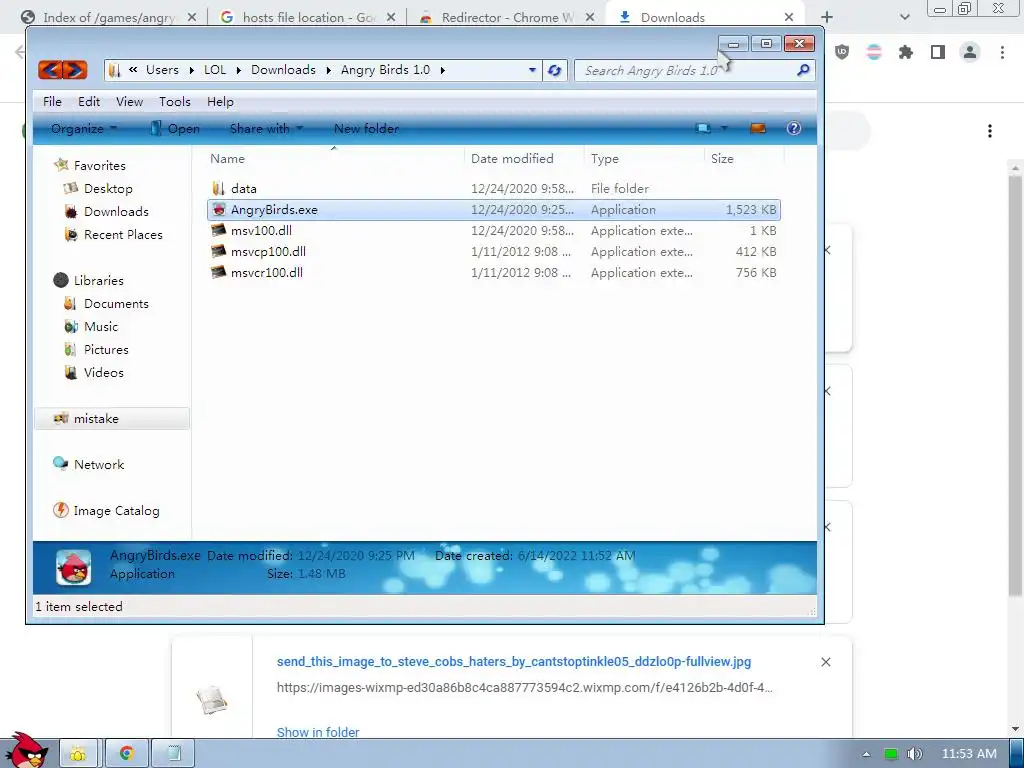Go forward with the Explorer forward arrow
This screenshot has width=1024, height=768.
coord(74,69)
